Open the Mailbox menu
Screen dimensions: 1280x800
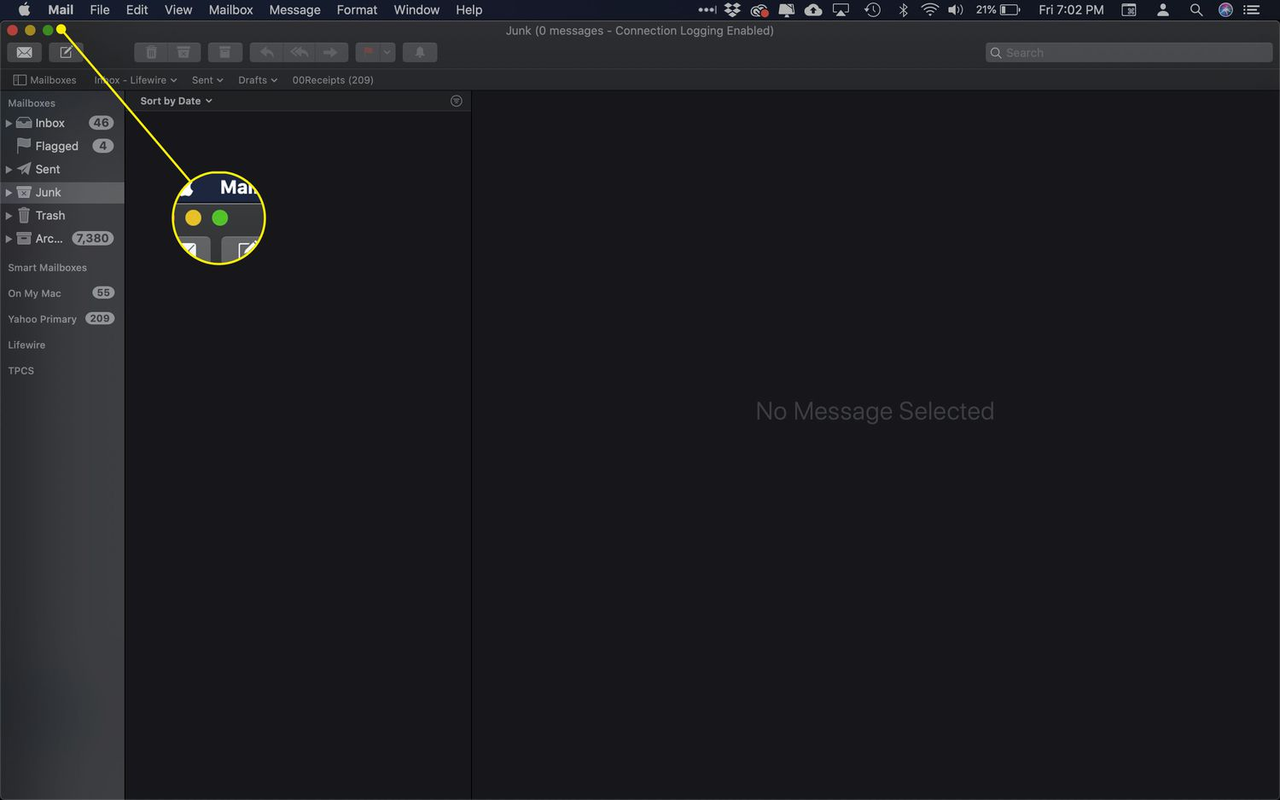tap(231, 10)
